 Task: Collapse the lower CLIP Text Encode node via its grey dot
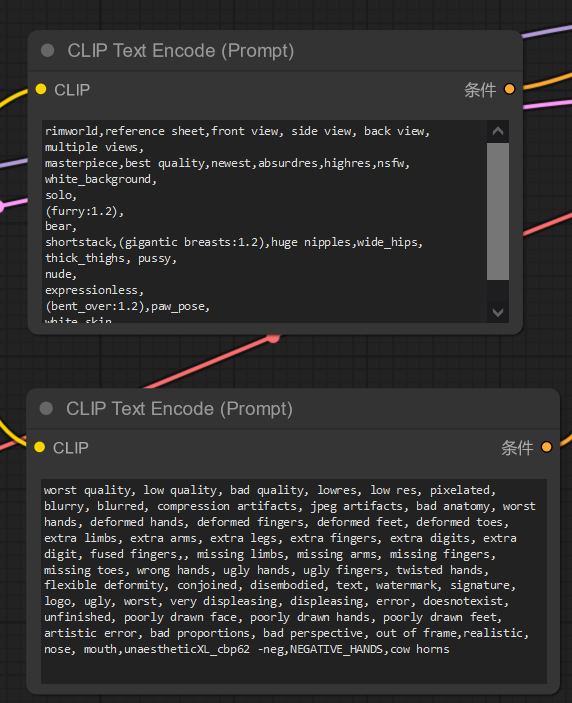[46, 408]
